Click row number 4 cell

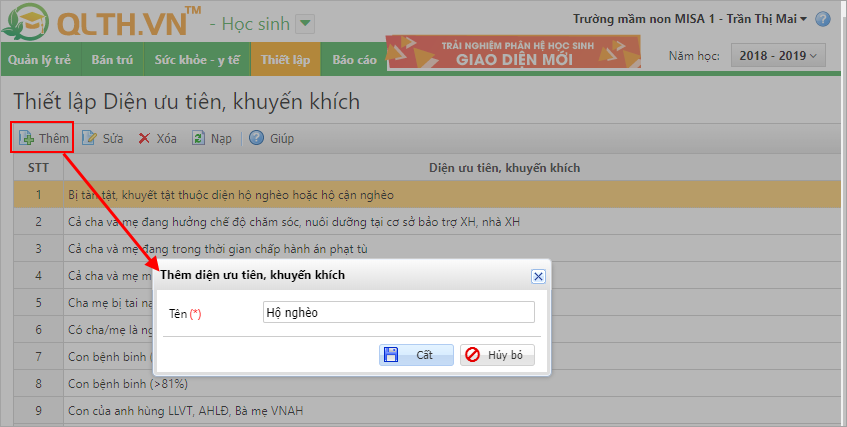coord(38,276)
